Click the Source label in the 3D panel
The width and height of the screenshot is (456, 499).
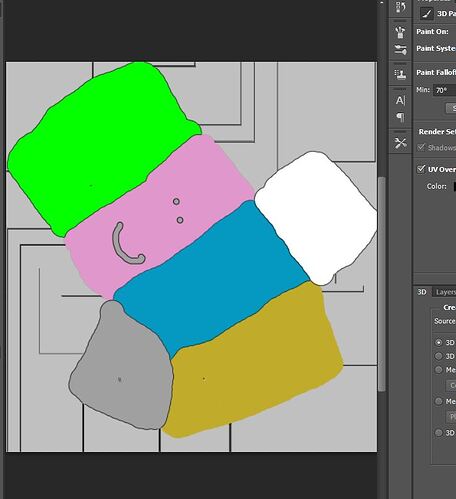click(x=445, y=321)
